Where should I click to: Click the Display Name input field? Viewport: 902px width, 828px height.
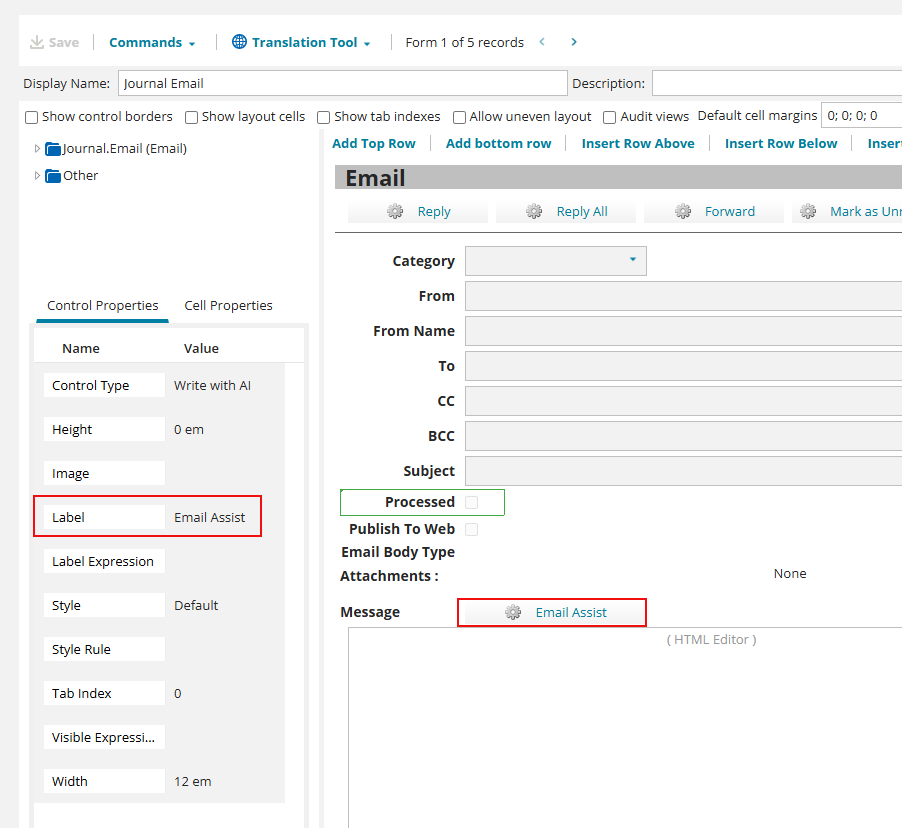pyautogui.click(x=342, y=83)
